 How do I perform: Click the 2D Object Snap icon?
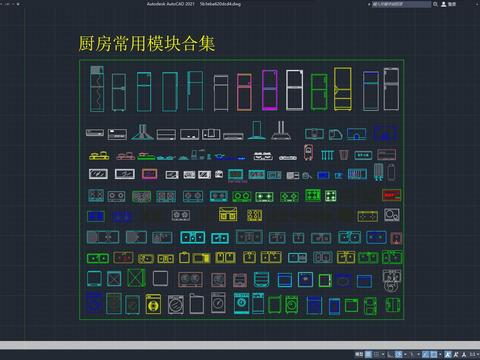tap(434, 354)
